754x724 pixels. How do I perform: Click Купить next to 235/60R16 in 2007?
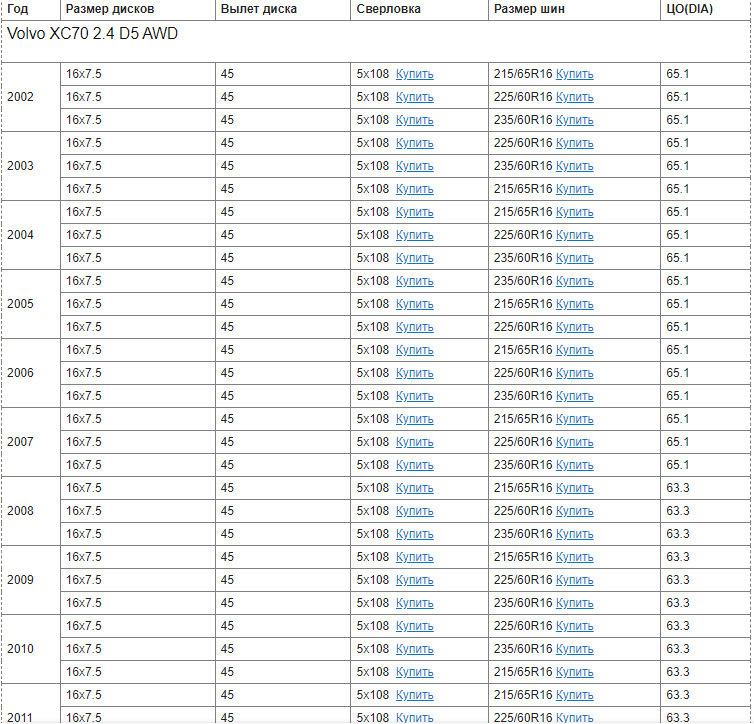pyautogui.click(x=575, y=465)
